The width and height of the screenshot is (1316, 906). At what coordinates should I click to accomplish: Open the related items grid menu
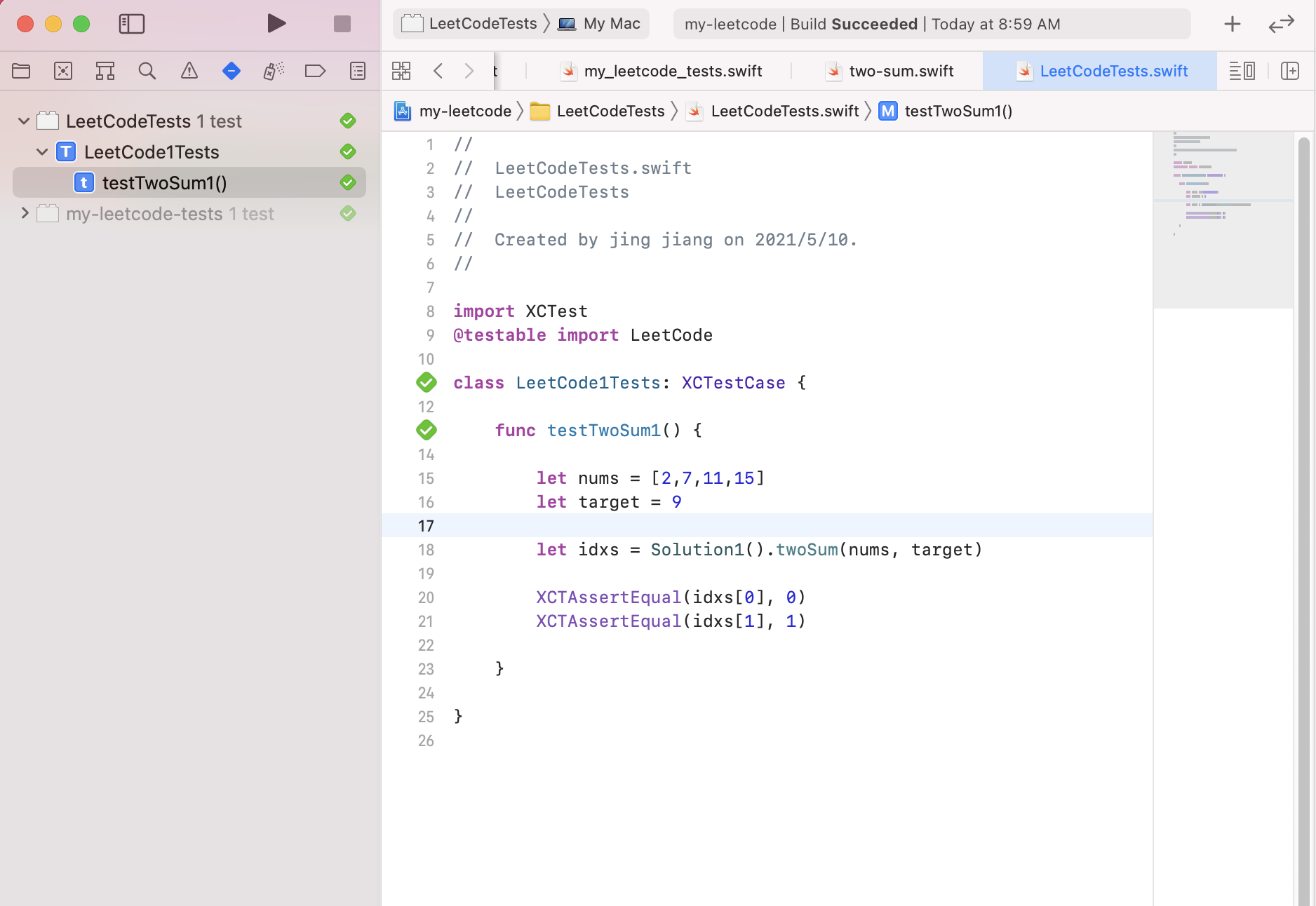coord(401,71)
